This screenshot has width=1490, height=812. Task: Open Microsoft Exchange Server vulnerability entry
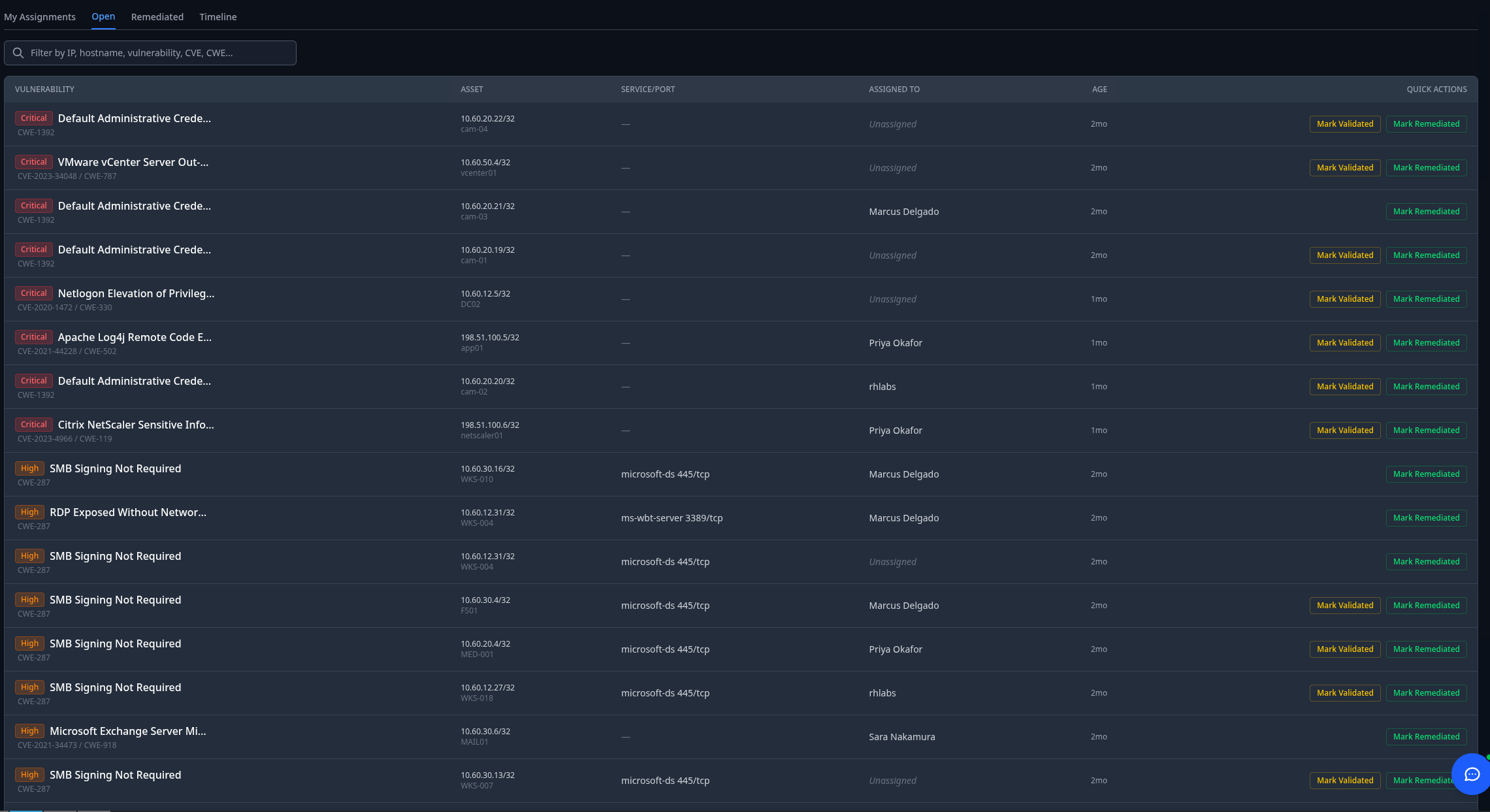(x=128, y=731)
